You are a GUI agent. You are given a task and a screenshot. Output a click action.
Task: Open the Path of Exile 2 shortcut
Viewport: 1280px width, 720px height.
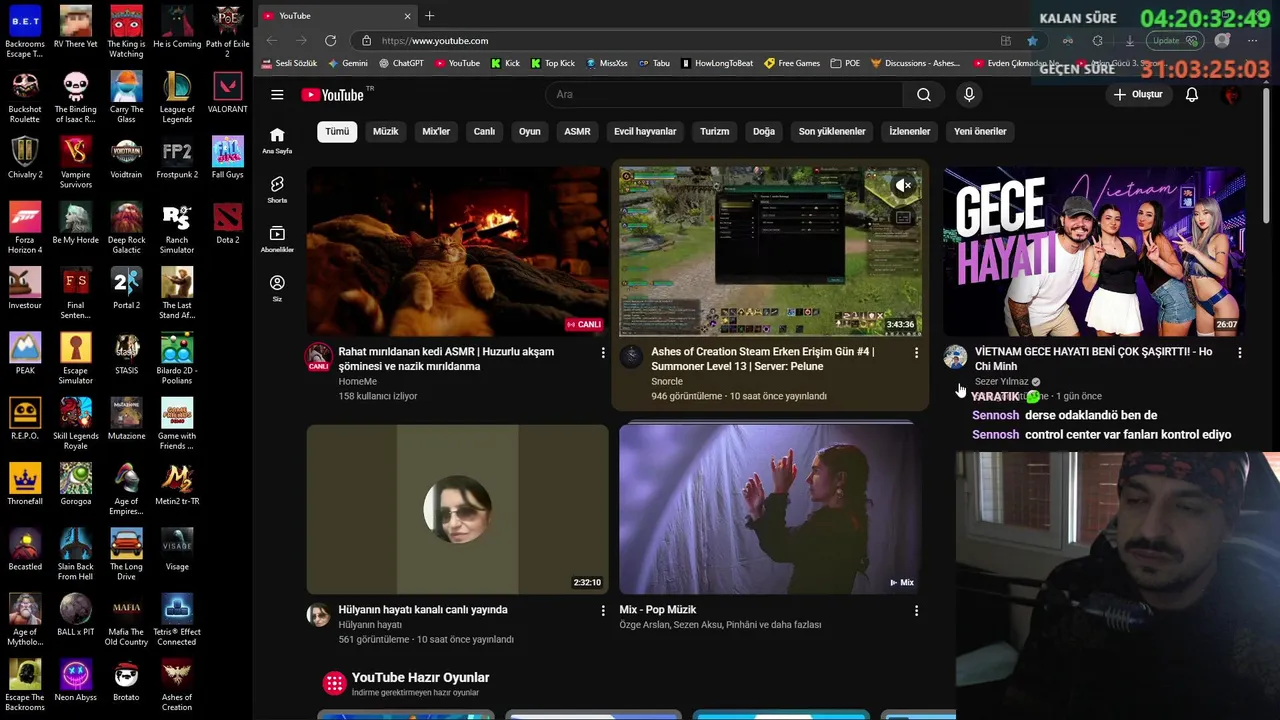coord(227,33)
